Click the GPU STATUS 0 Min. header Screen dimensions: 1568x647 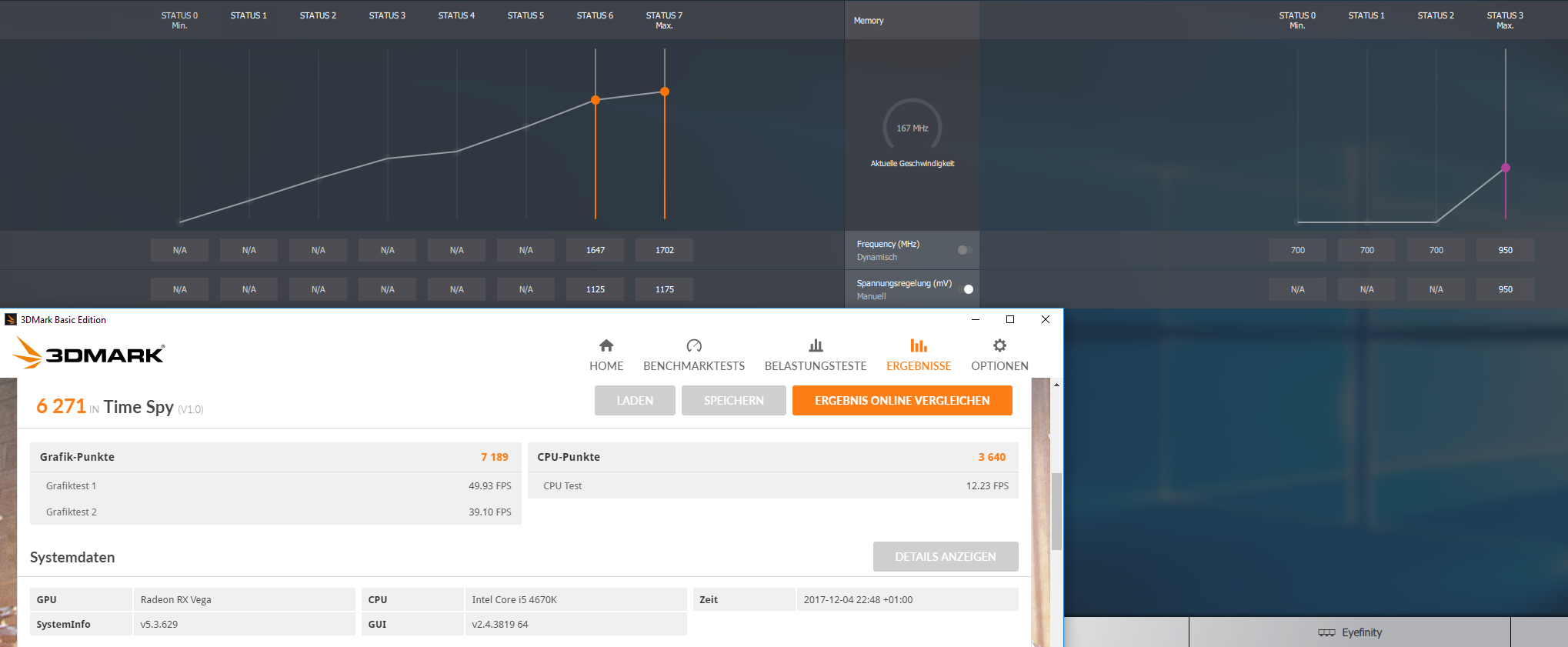point(179,20)
